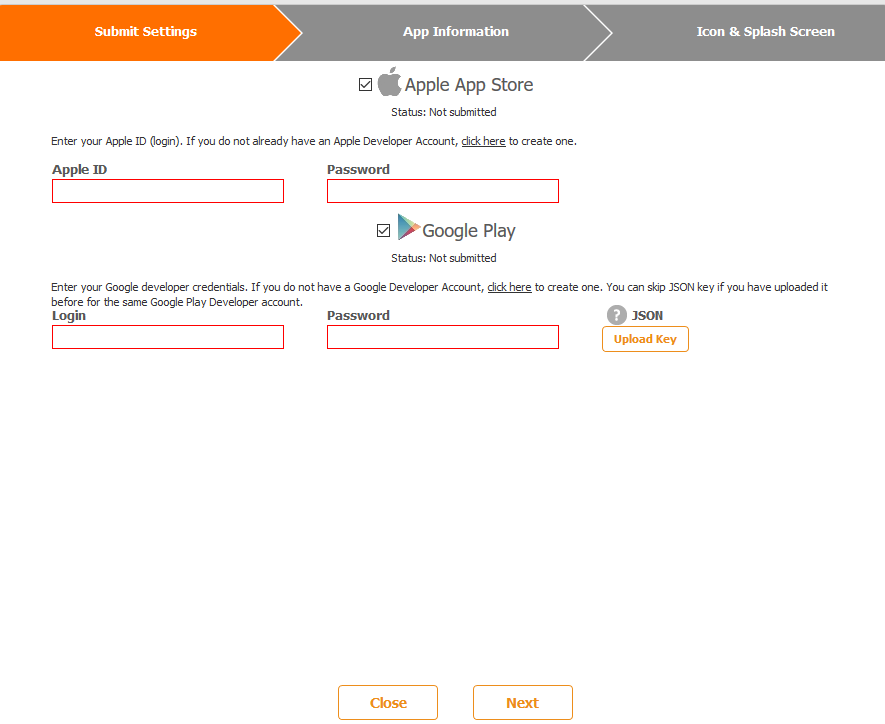The width and height of the screenshot is (885, 724).
Task: Switch to the Submit Settings step
Action: [146, 32]
